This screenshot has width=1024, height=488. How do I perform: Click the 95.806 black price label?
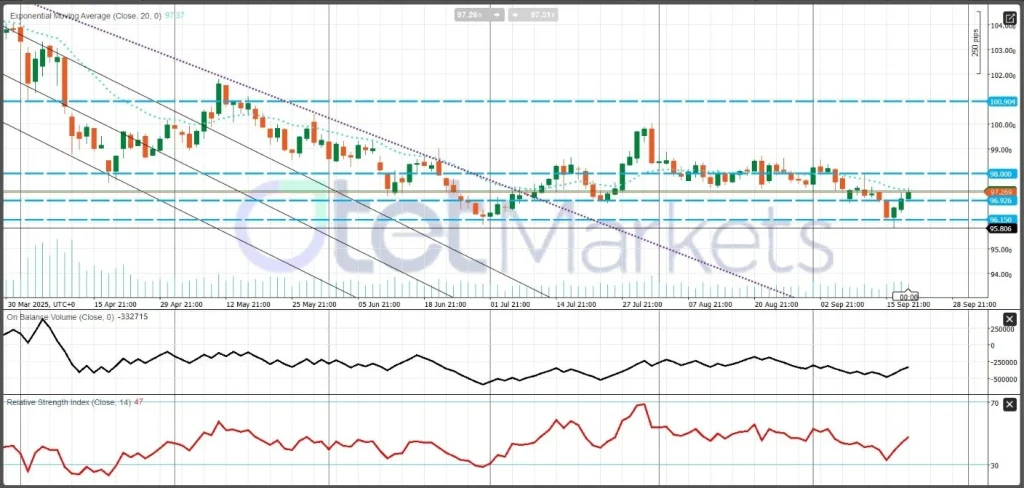[1003, 228]
